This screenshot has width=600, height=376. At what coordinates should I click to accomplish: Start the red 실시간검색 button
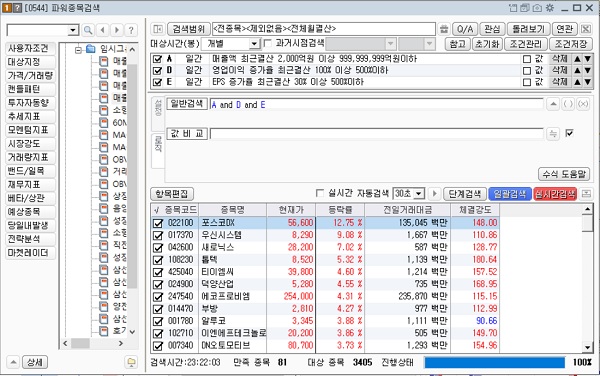[x=555, y=194]
